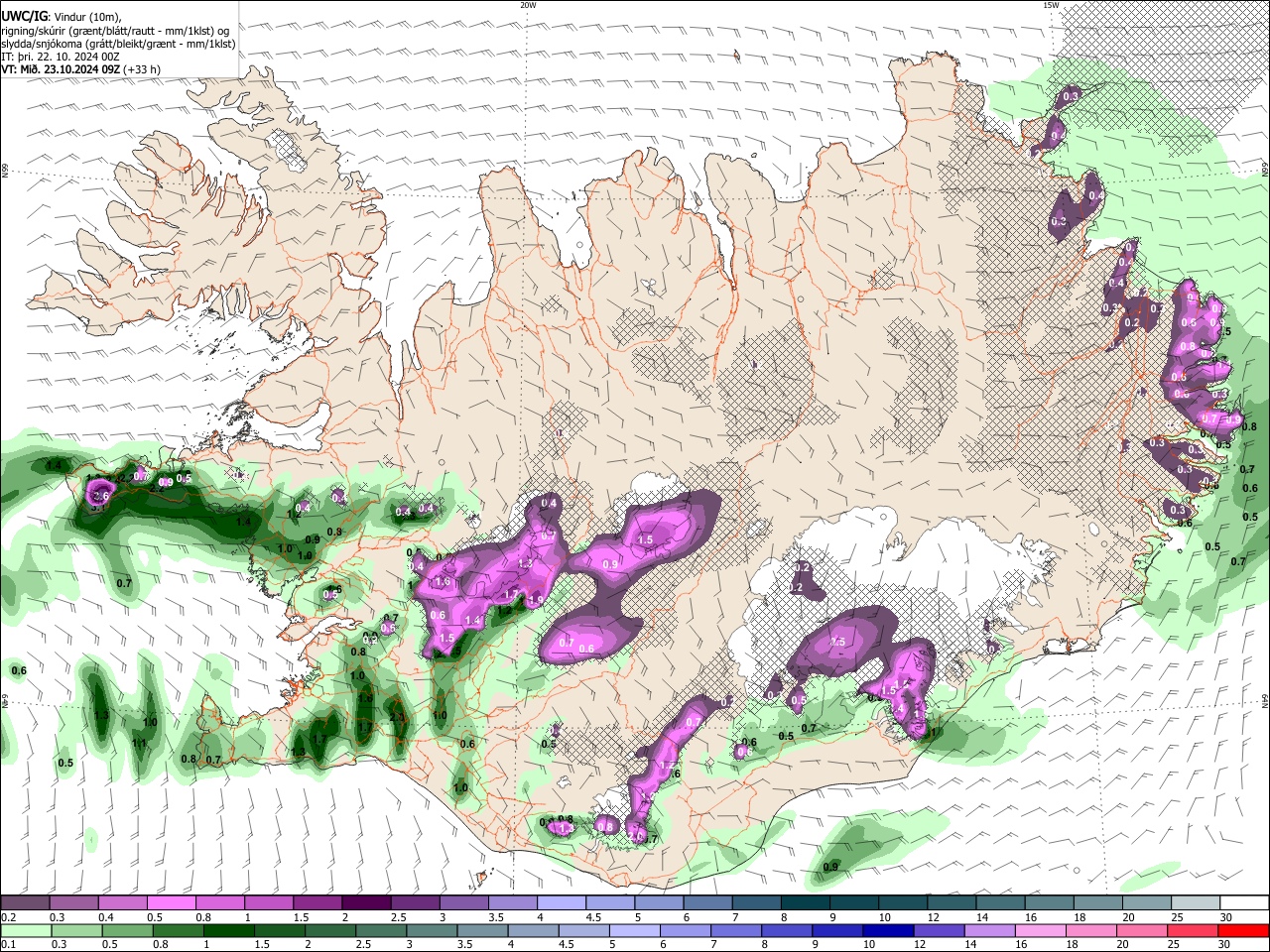This screenshot has width=1270, height=952.
Task: Click the '15W' longitude label at the map top
Action: 1051,5
